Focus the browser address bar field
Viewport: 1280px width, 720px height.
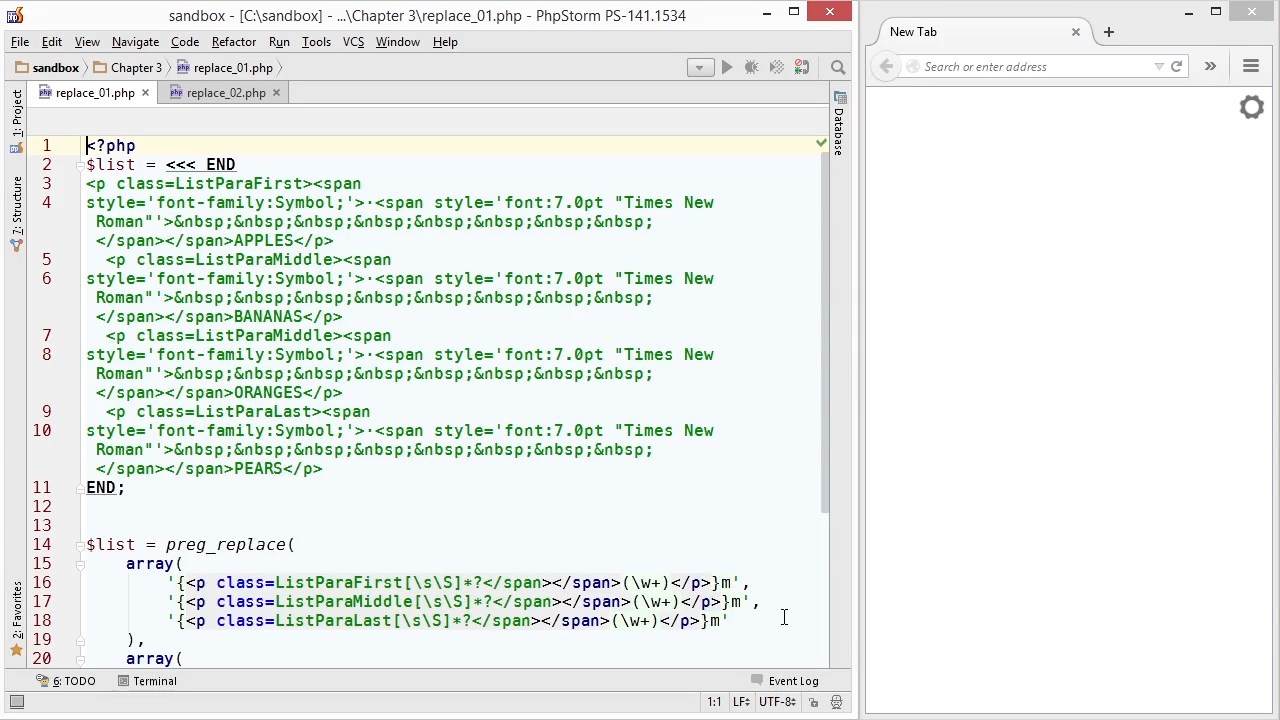(x=1035, y=67)
